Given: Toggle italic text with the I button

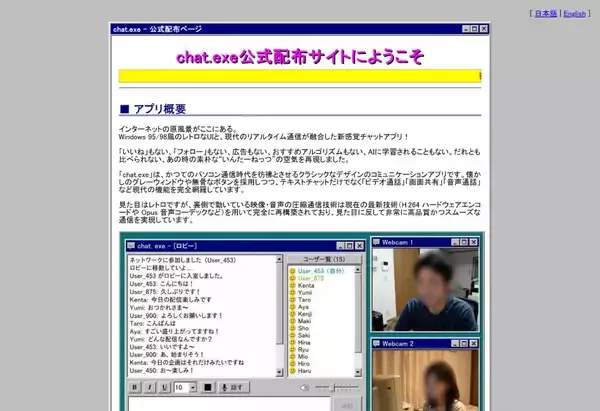Looking at the screenshot, I should tap(150, 387).
